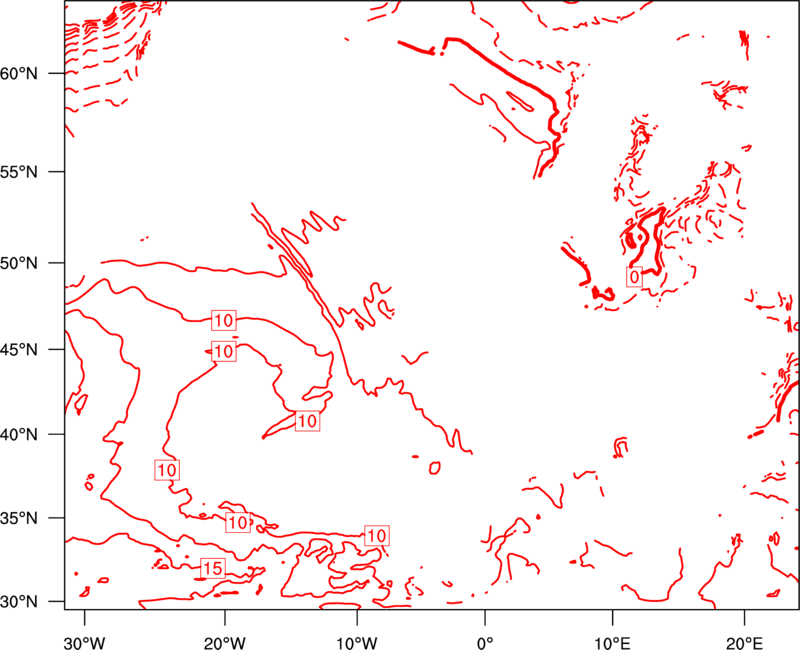Click the 10 label at the elongated loop's end
The height and width of the screenshot is (650, 800).
(308, 421)
